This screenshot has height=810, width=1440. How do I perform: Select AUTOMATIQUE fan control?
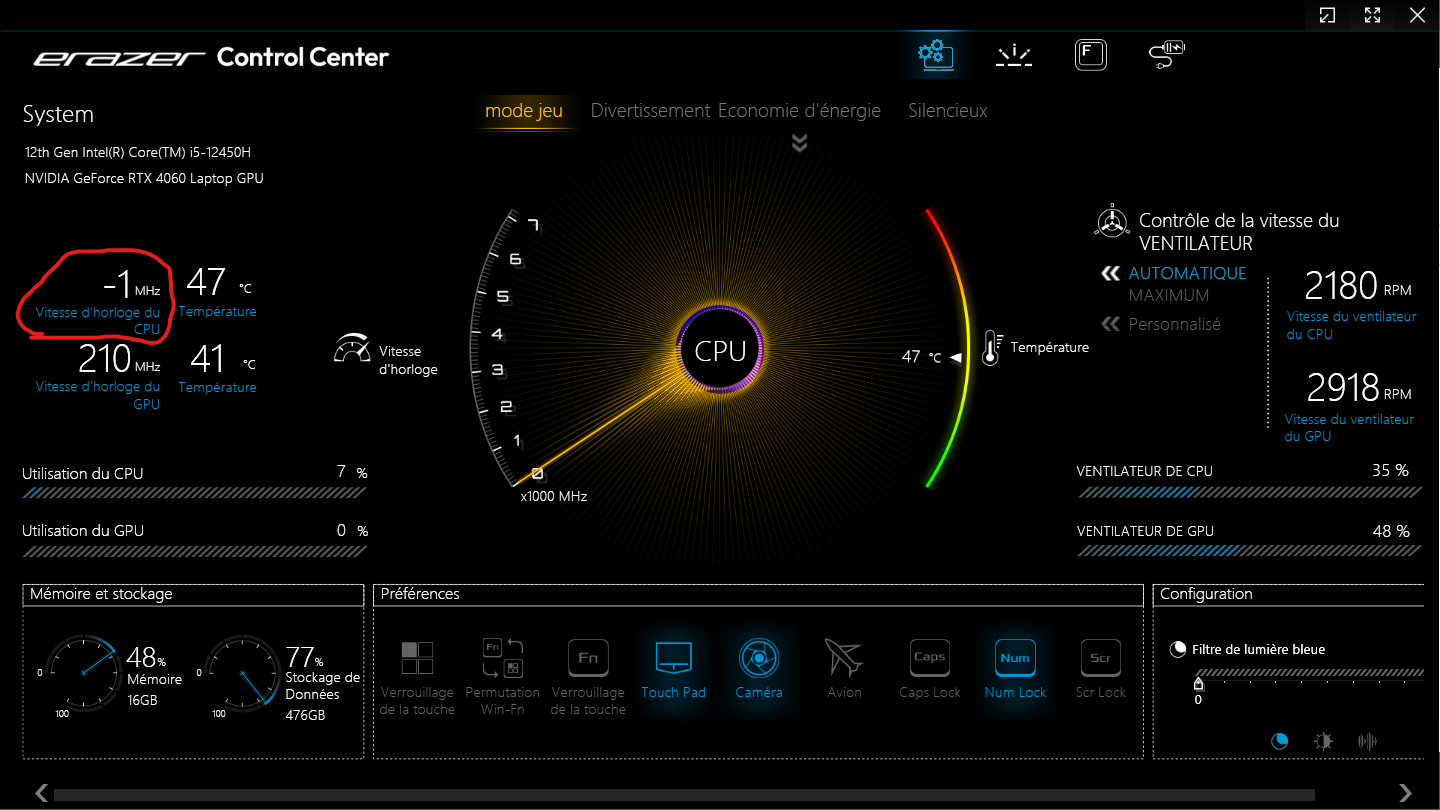click(1187, 272)
